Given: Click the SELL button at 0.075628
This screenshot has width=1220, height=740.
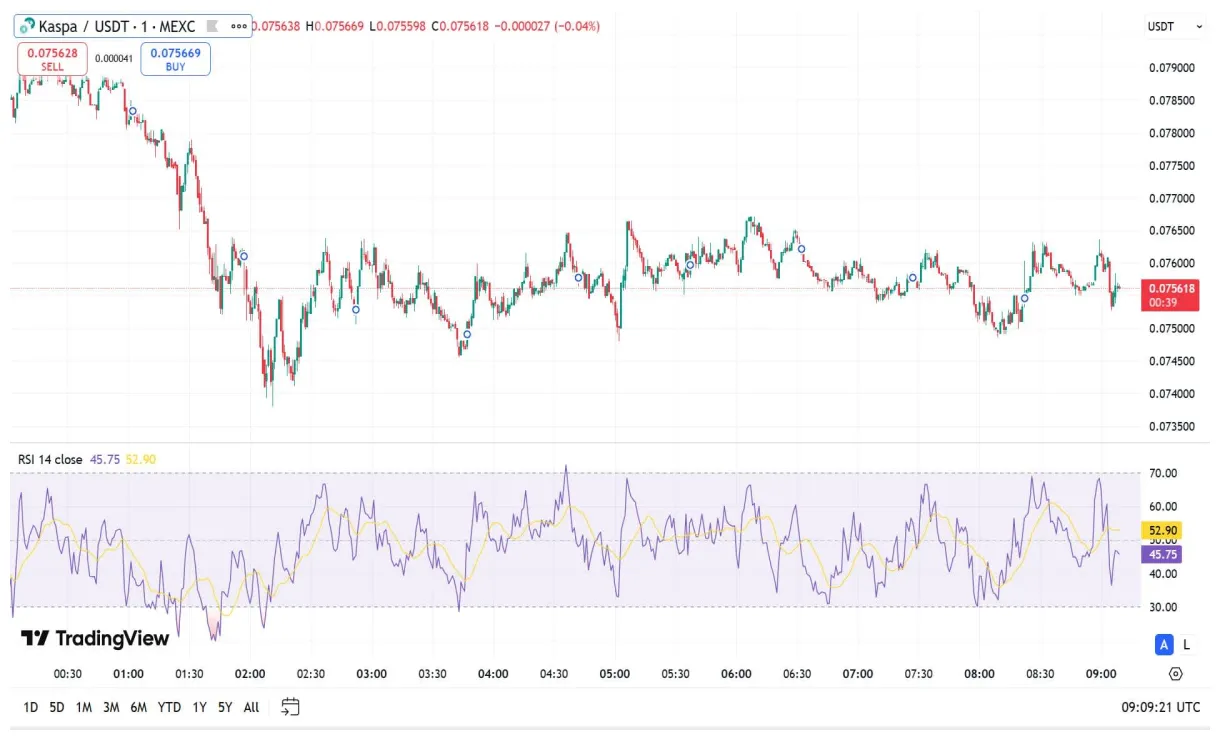Looking at the screenshot, I should click(52, 59).
